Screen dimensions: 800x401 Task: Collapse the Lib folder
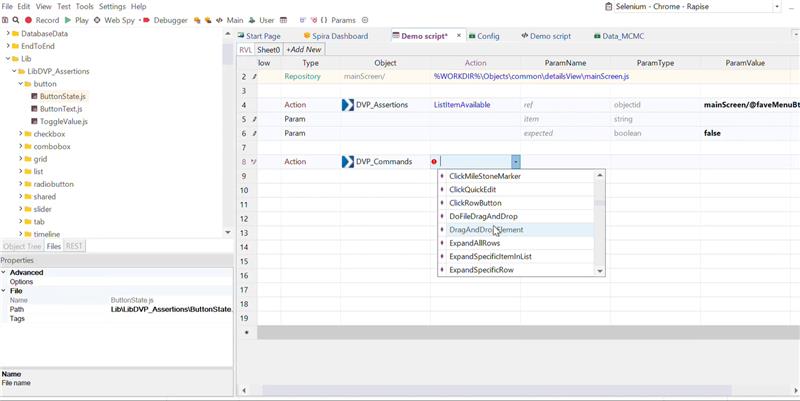point(8,59)
